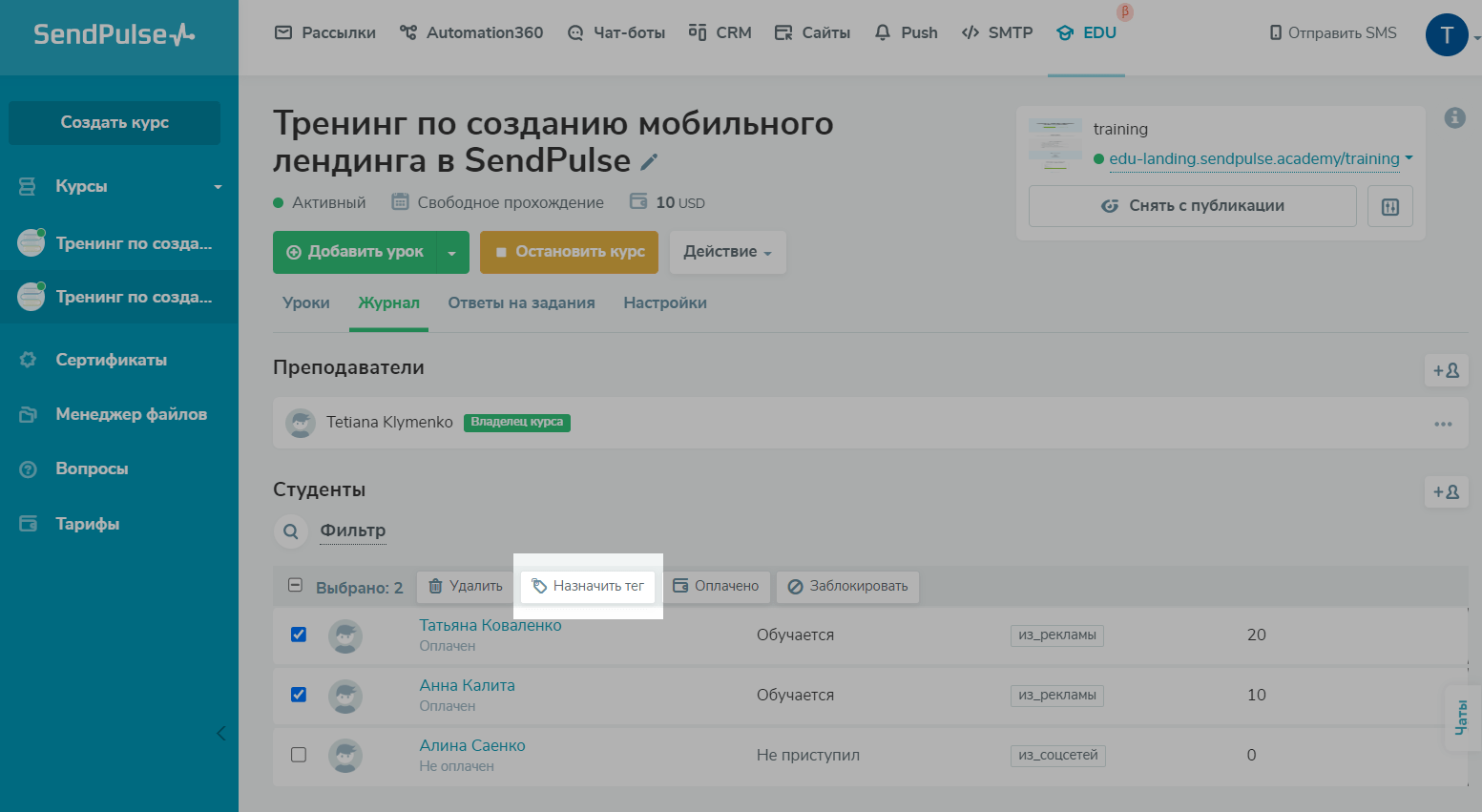Image resolution: width=1482 pixels, height=812 pixels.
Task: Open the Чаты side panel tab
Action: [x=1461, y=718]
